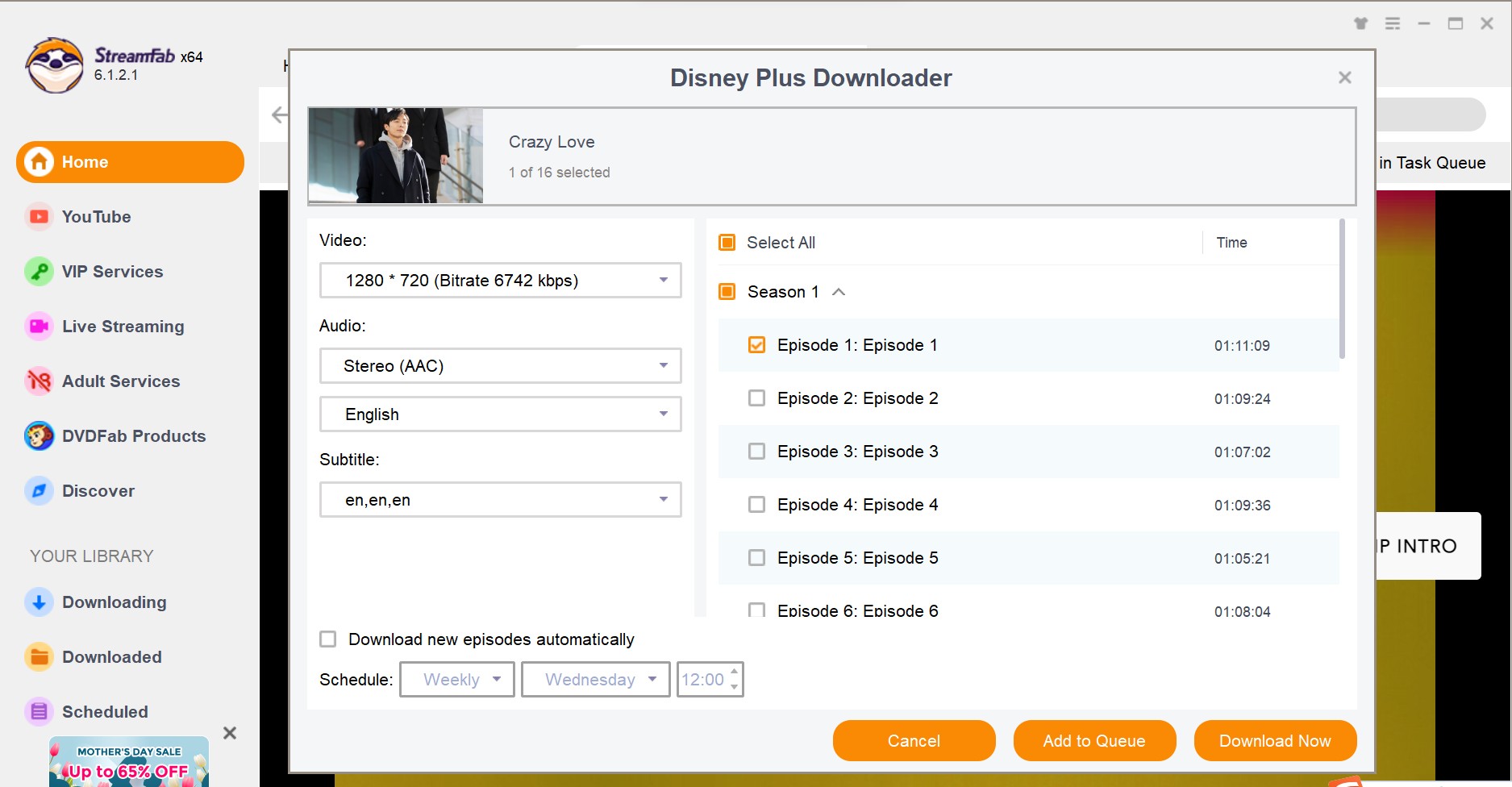Go to the Home menu item

tap(130, 162)
